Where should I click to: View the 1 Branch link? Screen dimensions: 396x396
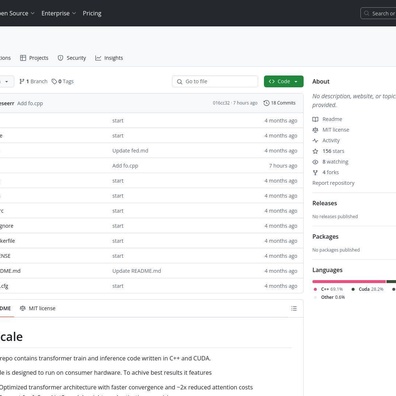(x=33, y=81)
